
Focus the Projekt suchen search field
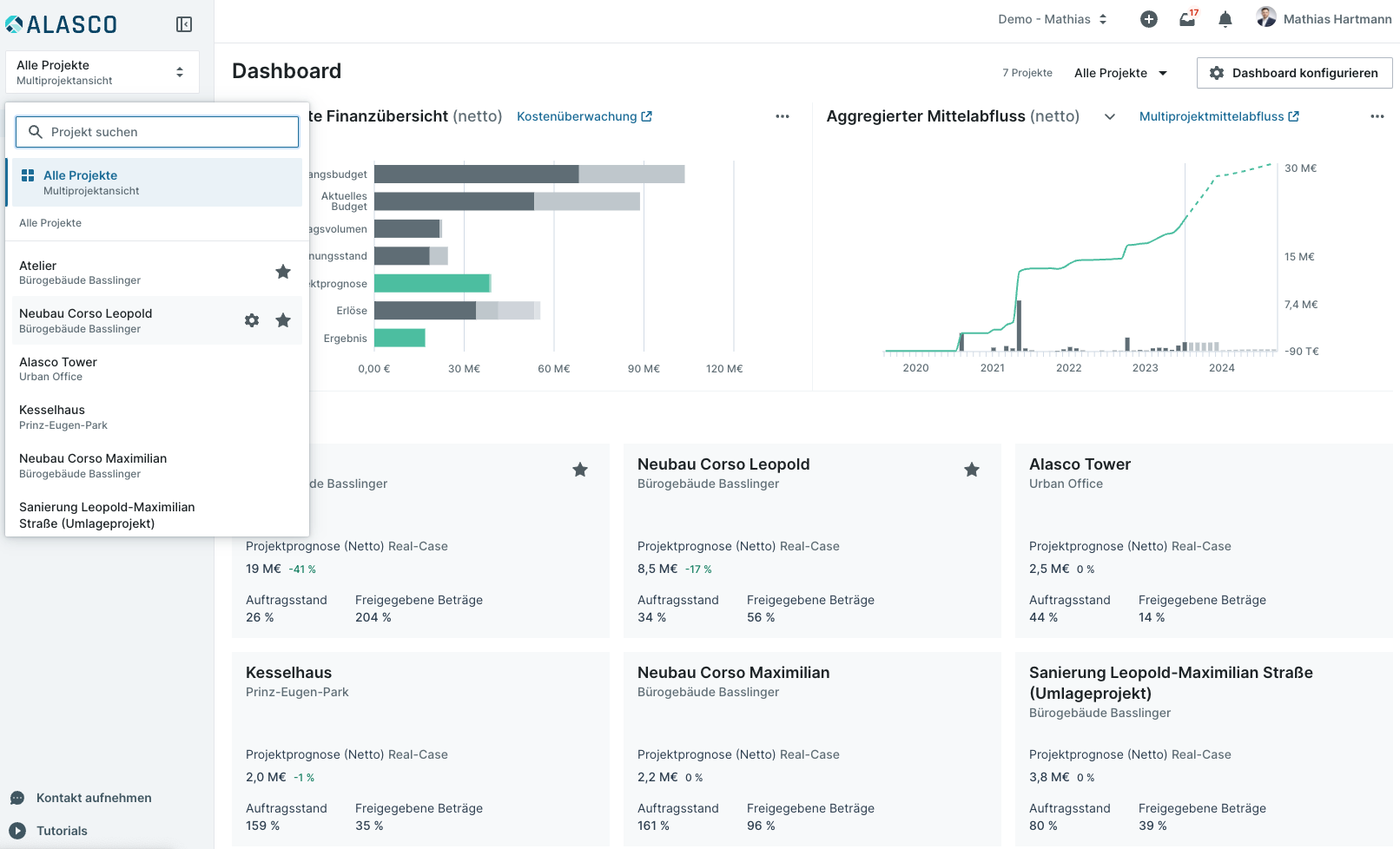pos(157,132)
